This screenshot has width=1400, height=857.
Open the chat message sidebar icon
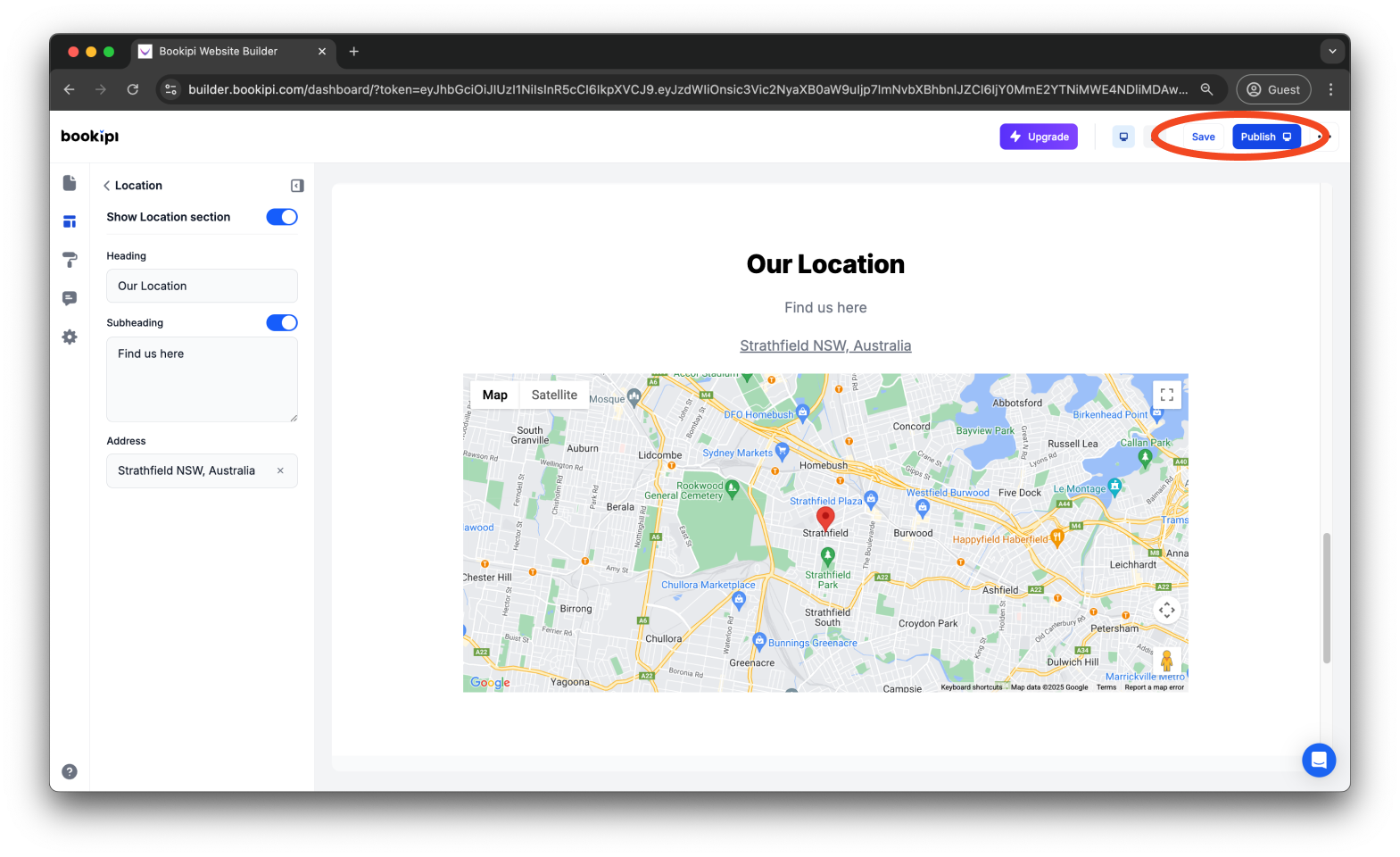[70, 298]
